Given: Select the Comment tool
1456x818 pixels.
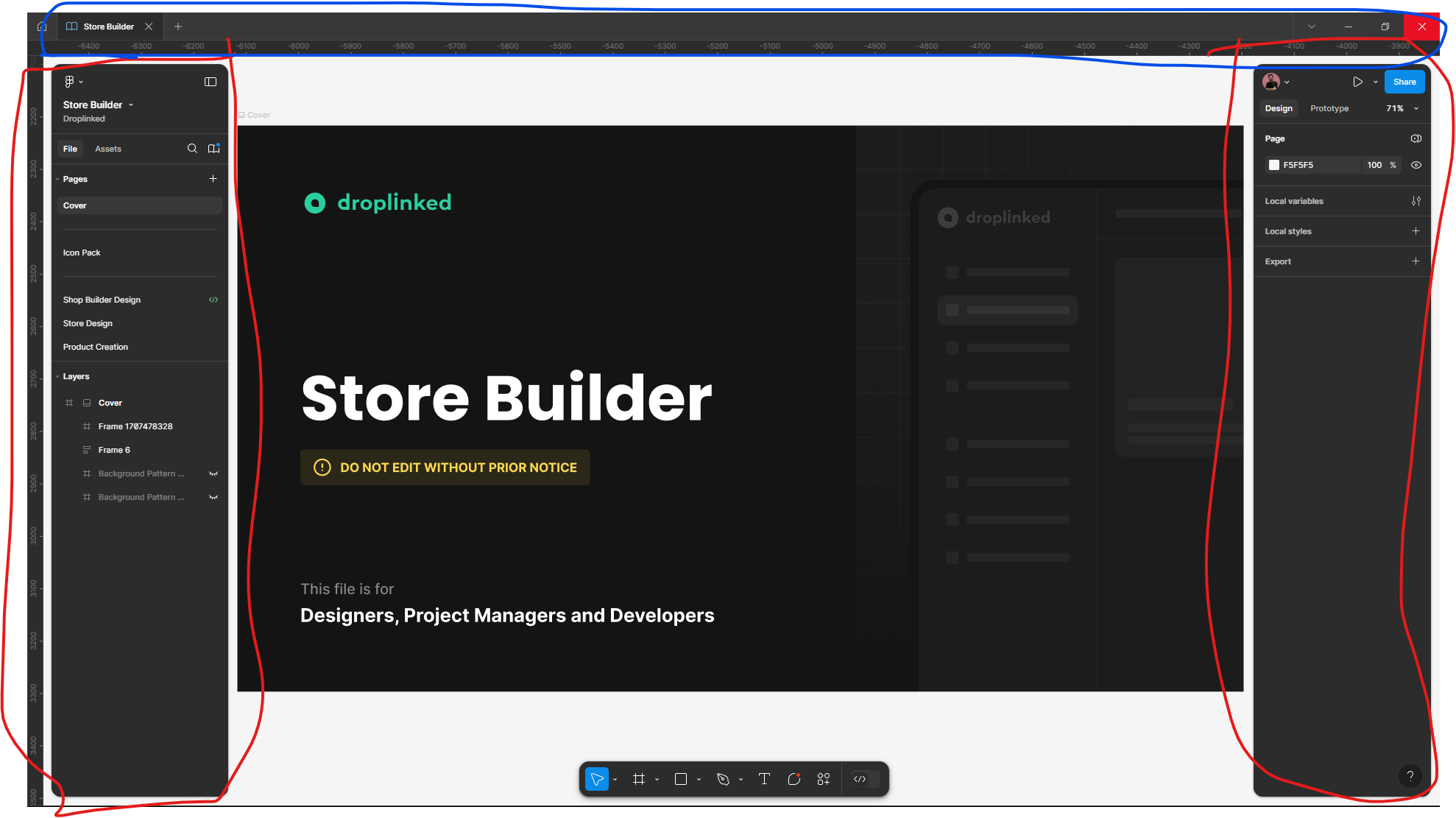Looking at the screenshot, I should tap(794, 779).
